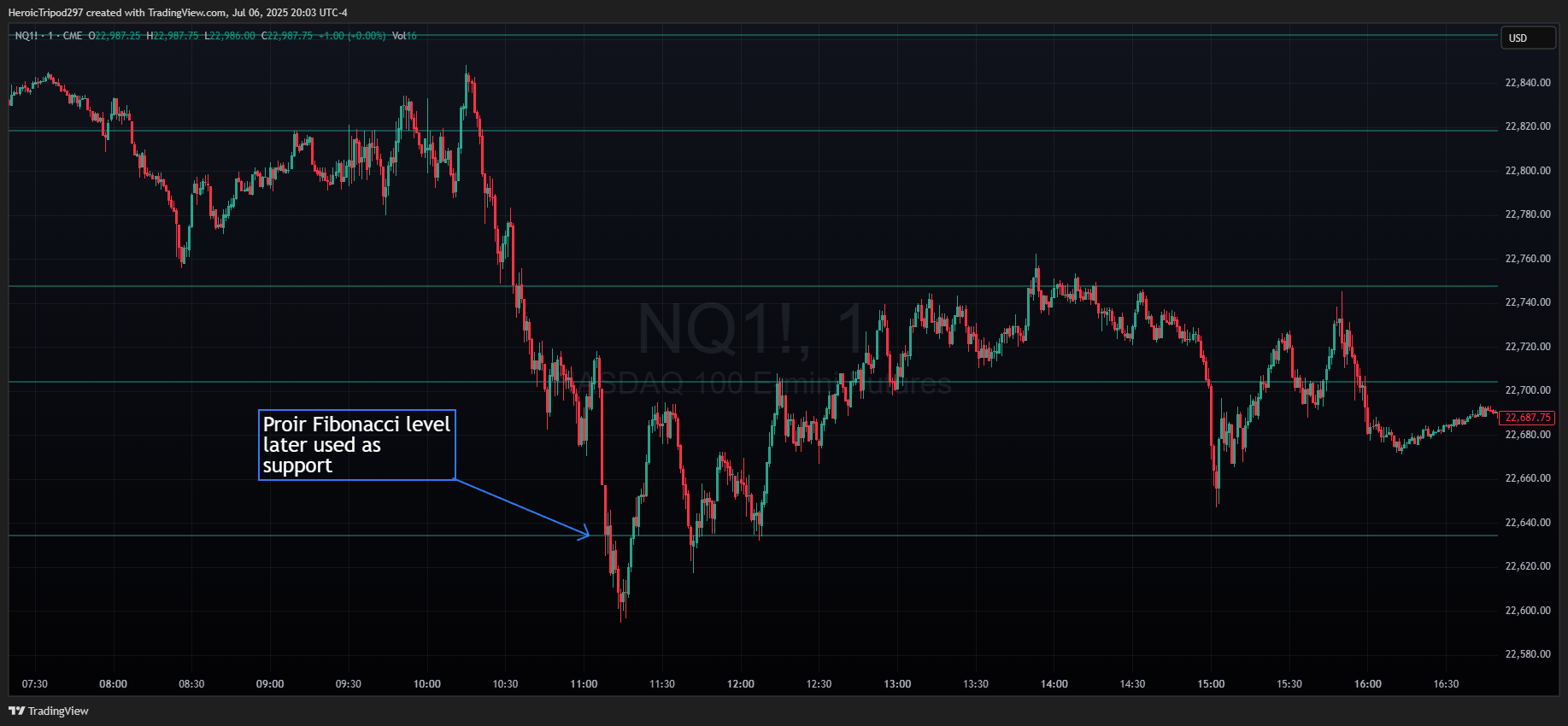Click the USD currency button
The height and width of the screenshot is (726, 1568).
[x=1528, y=38]
